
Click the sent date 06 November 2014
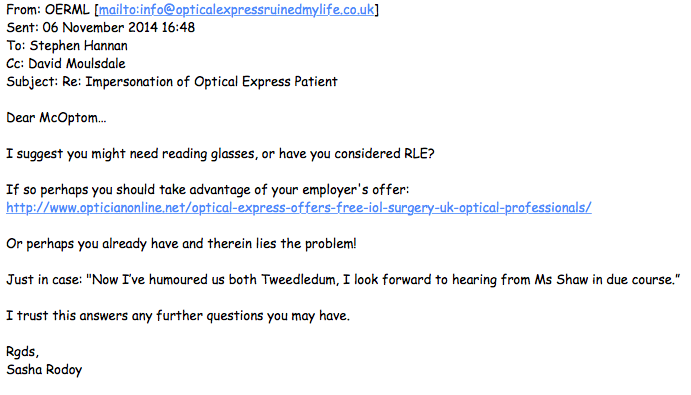100,27
